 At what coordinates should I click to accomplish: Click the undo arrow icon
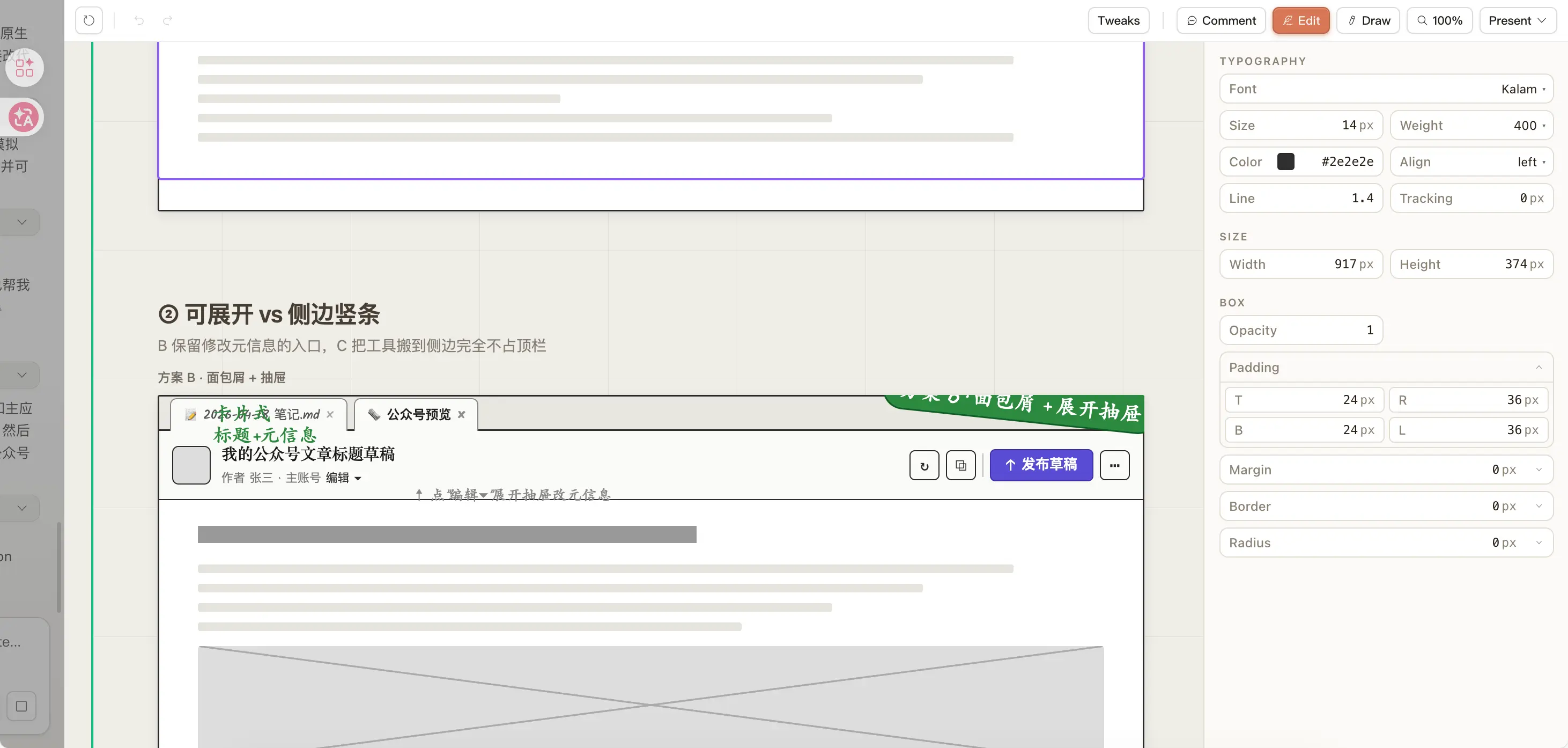pyautogui.click(x=139, y=20)
